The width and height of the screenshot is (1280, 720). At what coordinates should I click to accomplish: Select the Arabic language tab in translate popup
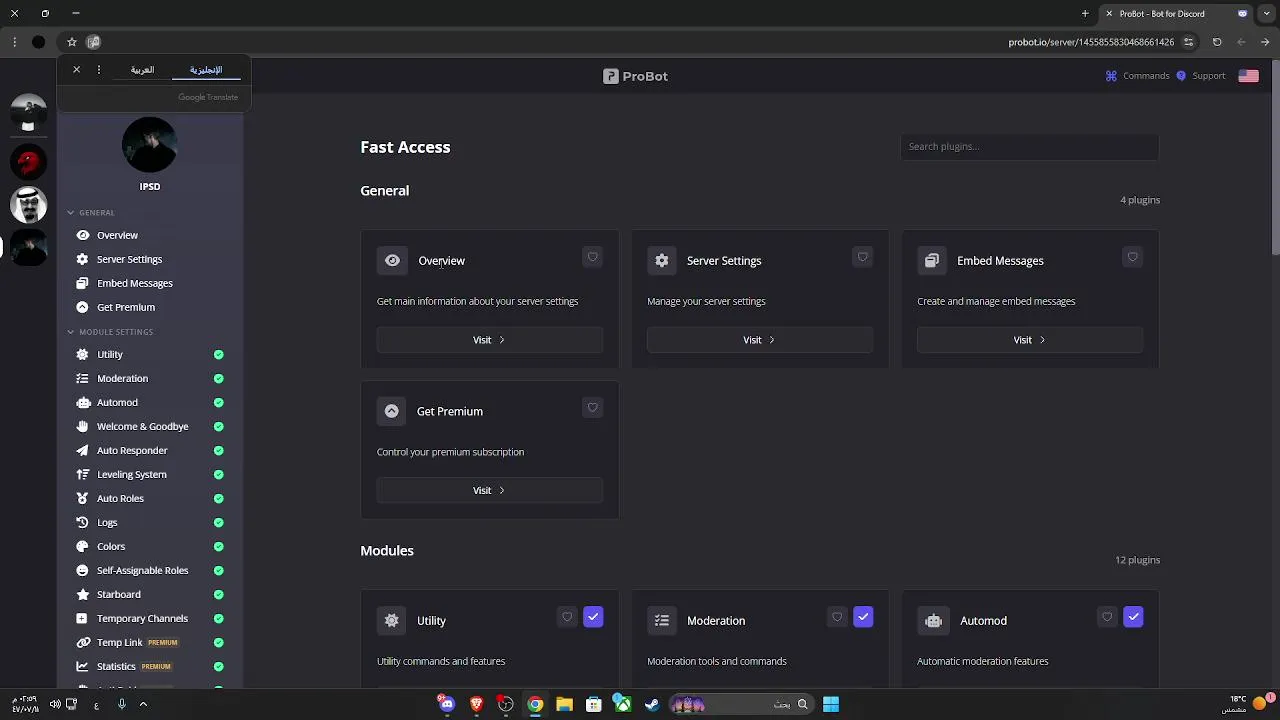coord(142,70)
